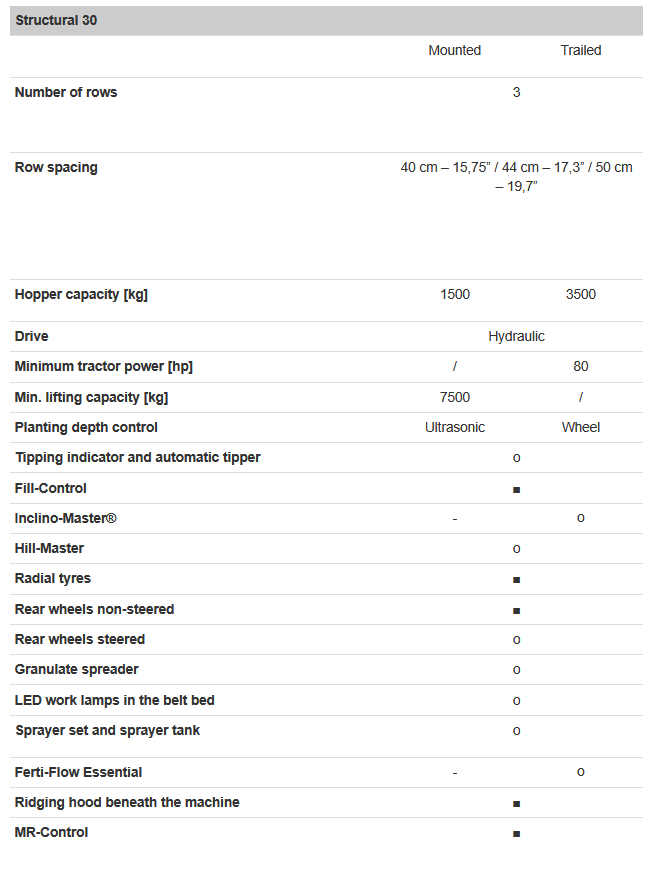Click the filled square in Fill-Control row
Image resolution: width=647 pixels, height=869 pixels.
516,490
